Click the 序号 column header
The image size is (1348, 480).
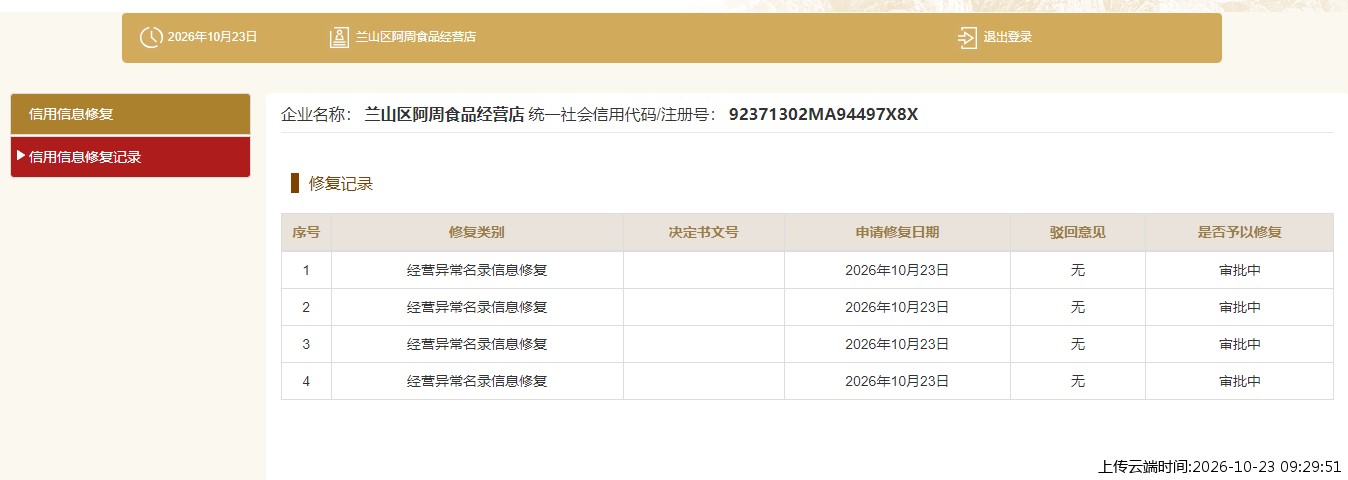(306, 232)
